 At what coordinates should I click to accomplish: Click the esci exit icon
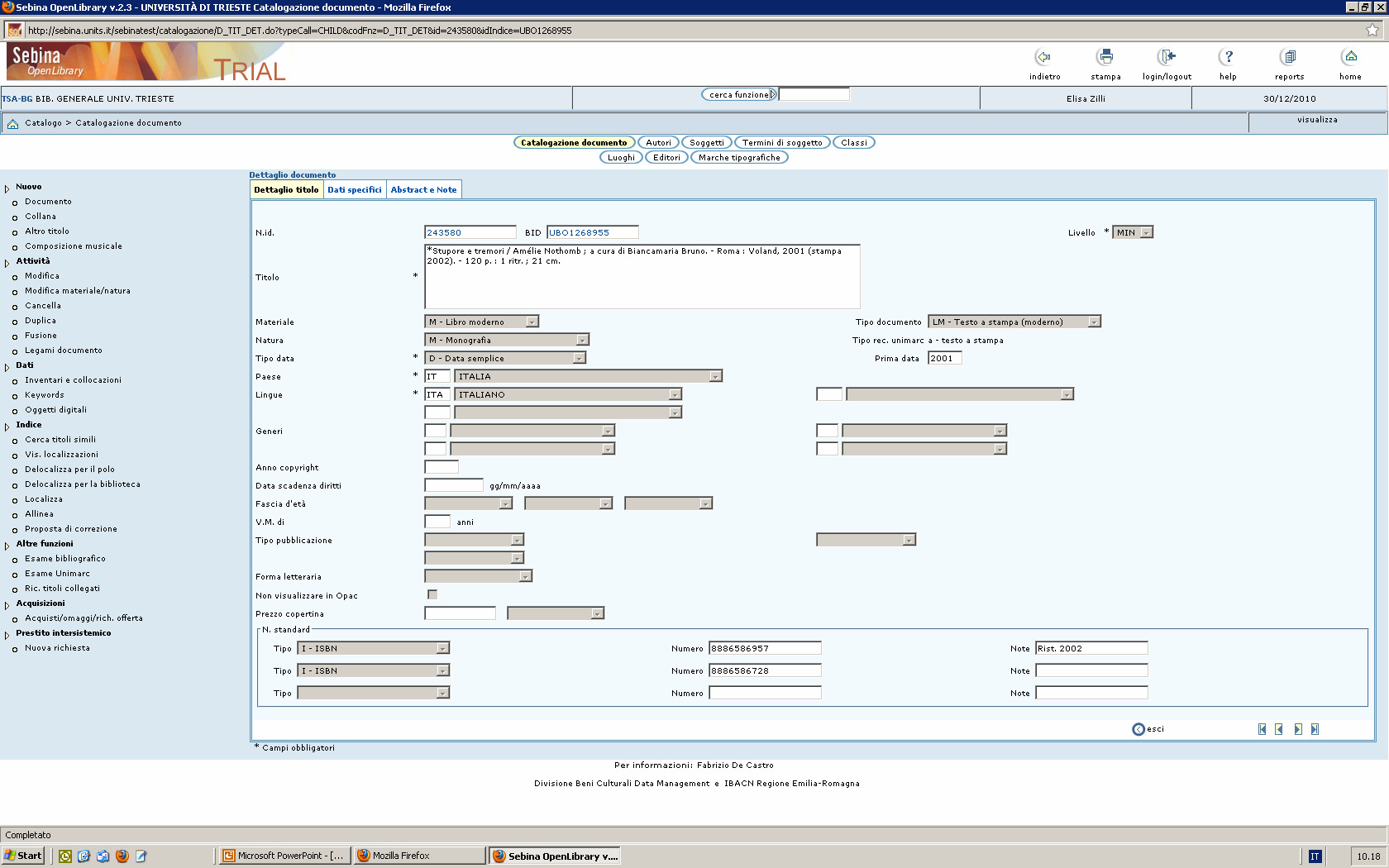pos(1138,729)
